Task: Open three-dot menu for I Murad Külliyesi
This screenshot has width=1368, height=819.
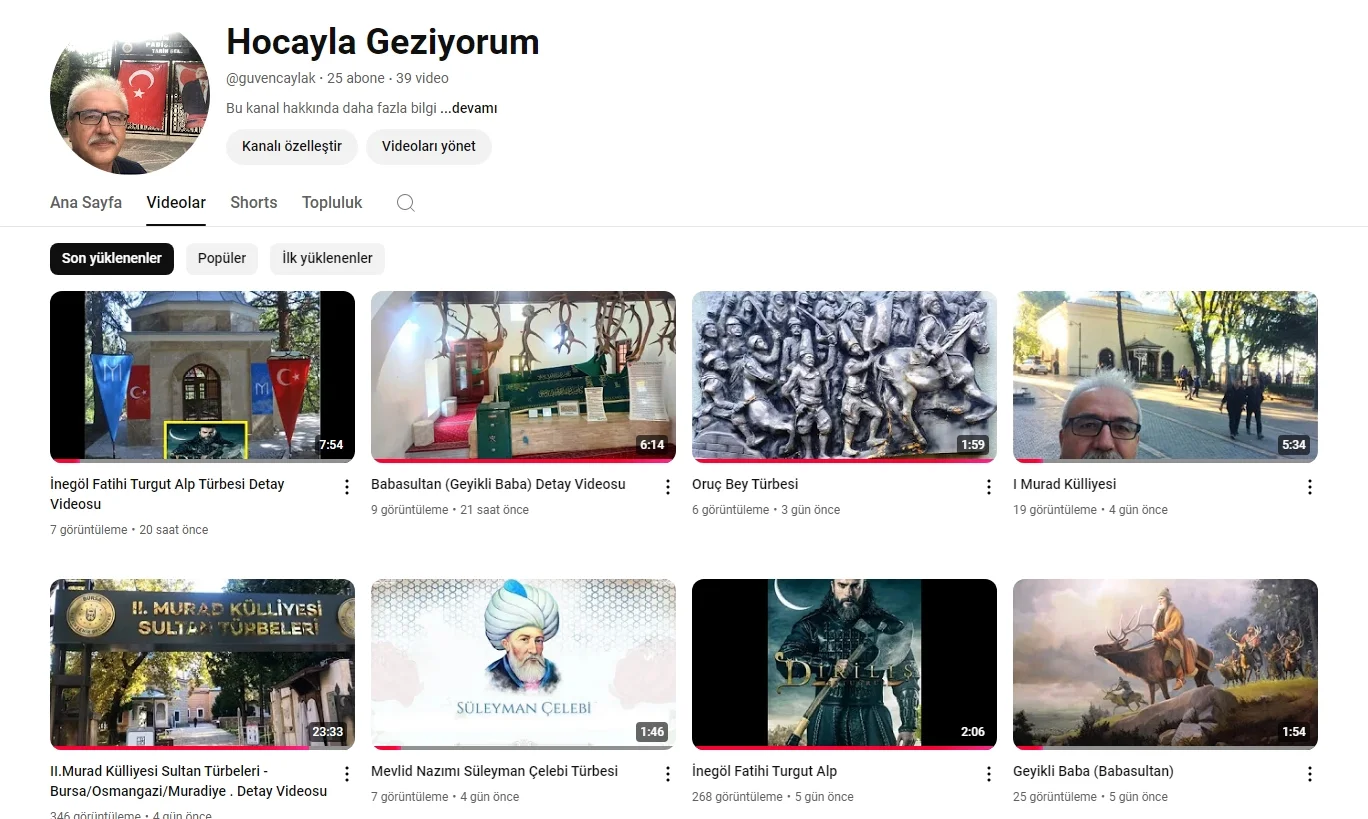Action: pos(1310,487)
